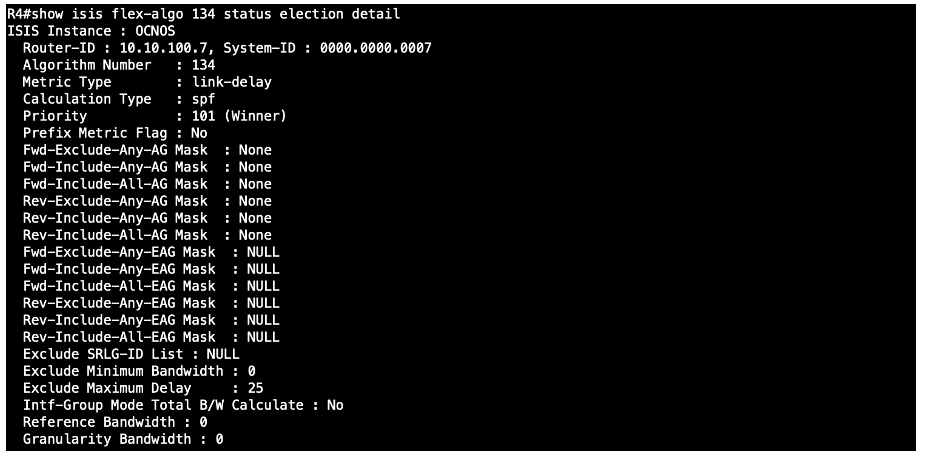The image size is (926, 454).
Task: Click the Algorithm Number value 134
Action: click(x=203, y=65)
